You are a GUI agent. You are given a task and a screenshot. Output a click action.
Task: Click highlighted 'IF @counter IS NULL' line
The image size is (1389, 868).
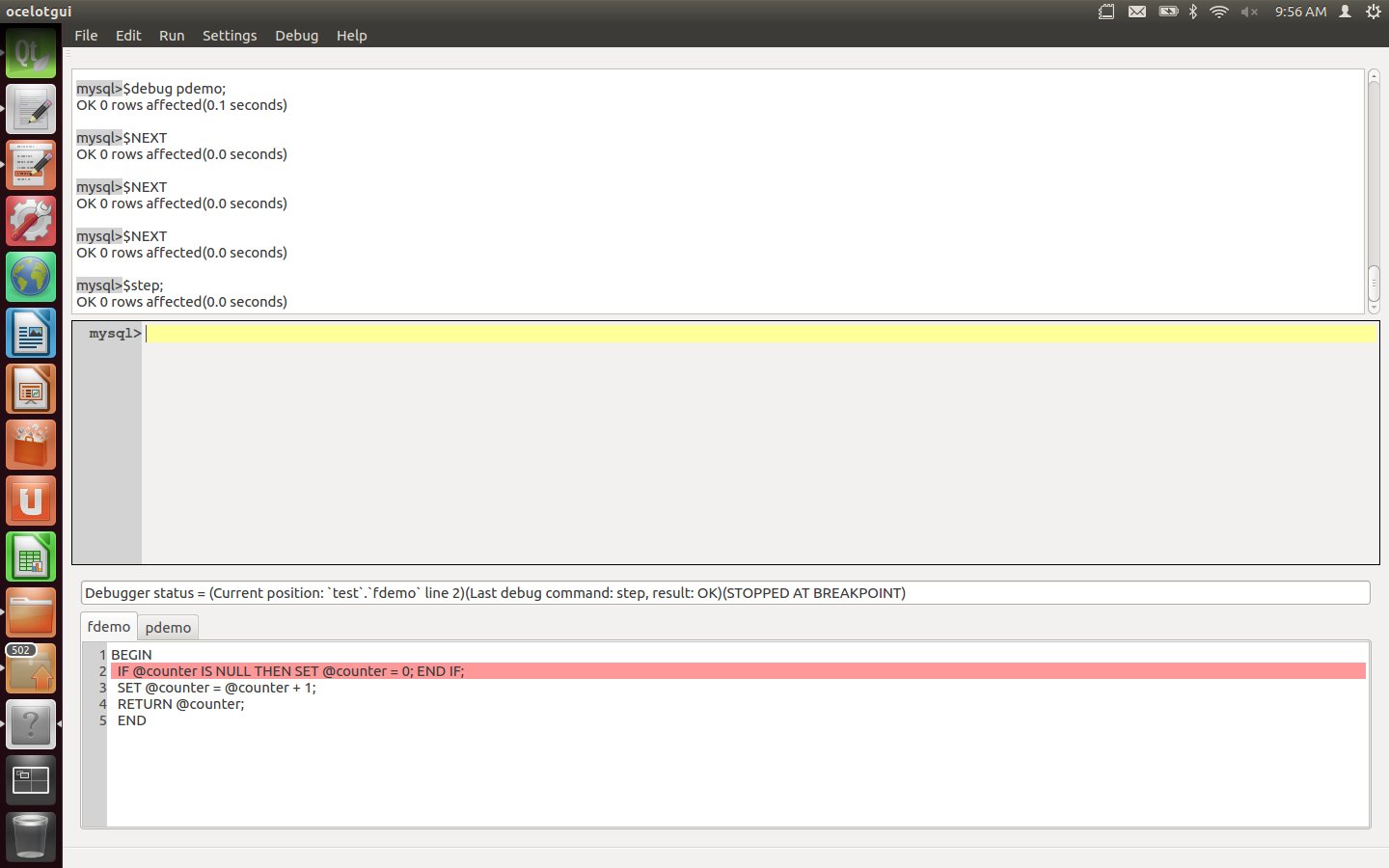[x=738, y=671]
